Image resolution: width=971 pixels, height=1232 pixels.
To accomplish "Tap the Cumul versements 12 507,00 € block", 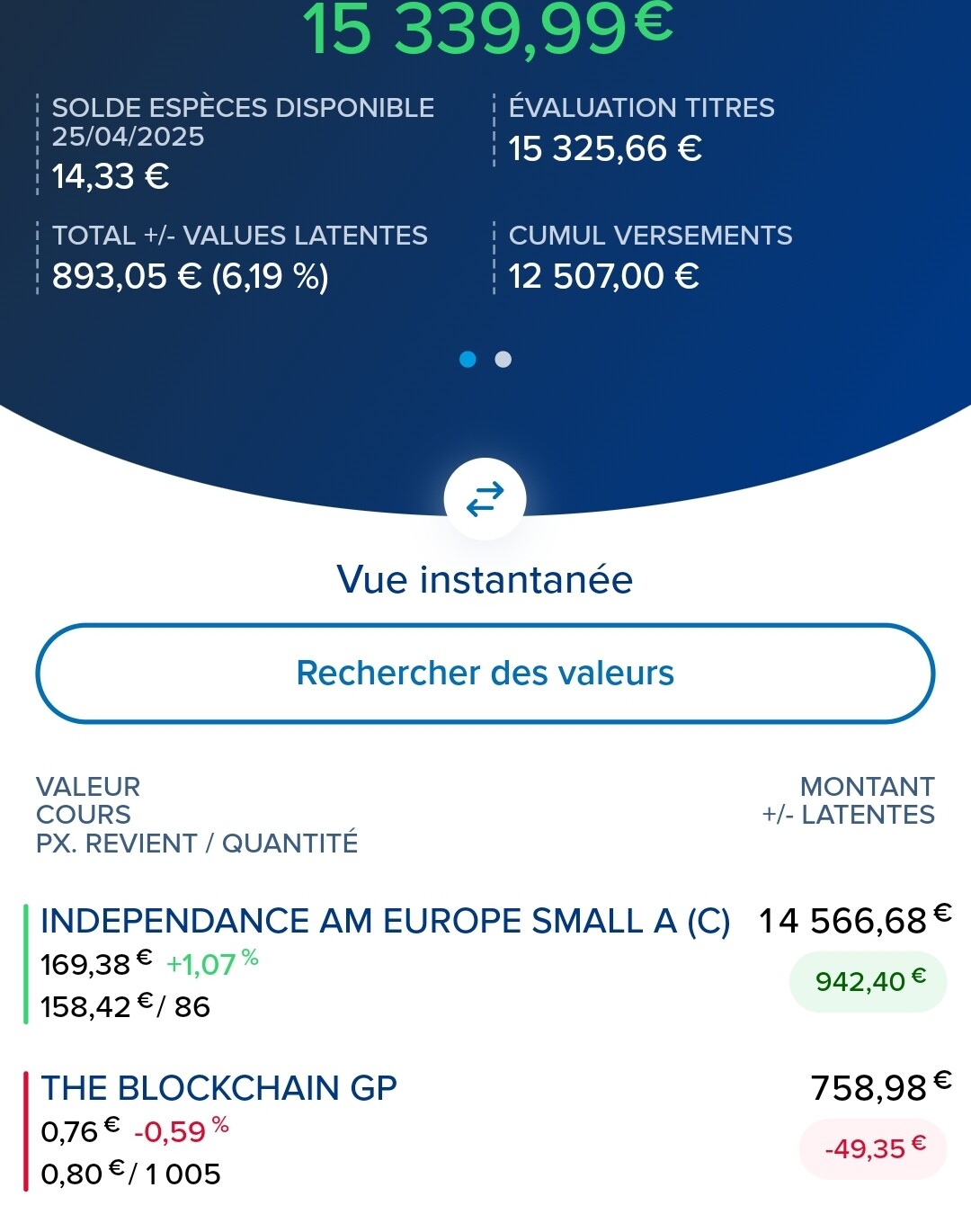I will tap(650, 258).
